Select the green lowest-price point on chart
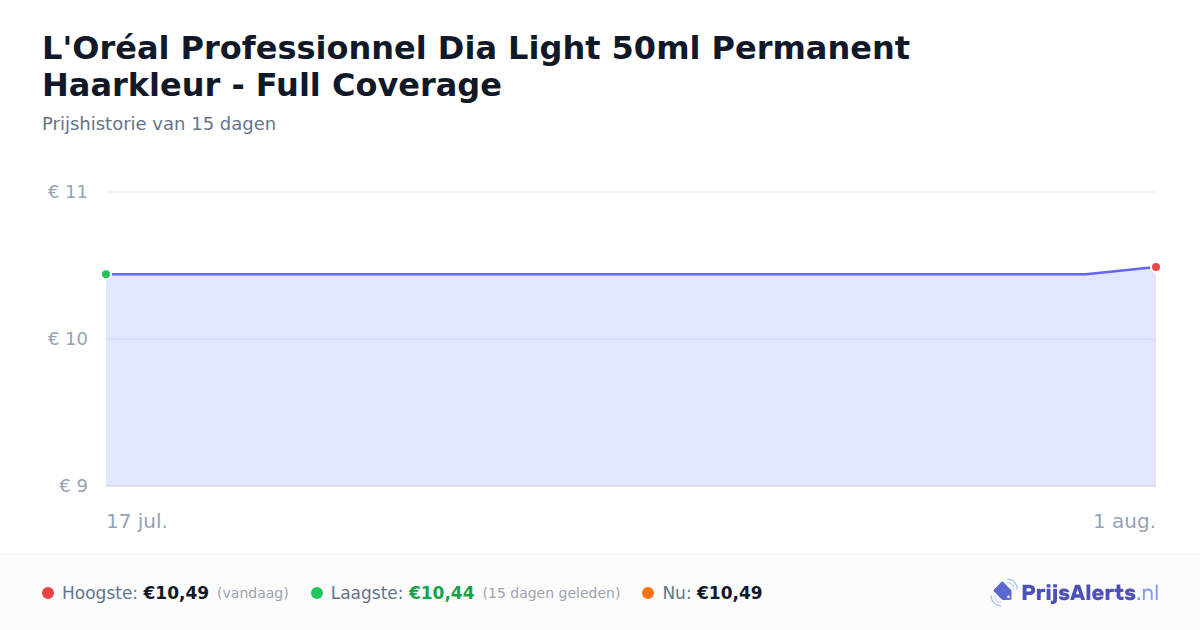The width and height of the screenshot is (1200, 630). (x=106, y=274)
